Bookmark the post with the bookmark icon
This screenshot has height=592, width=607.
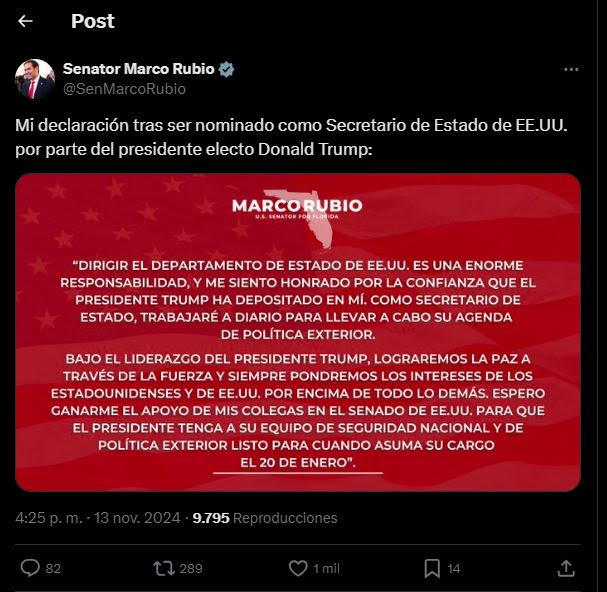(432, 568)
